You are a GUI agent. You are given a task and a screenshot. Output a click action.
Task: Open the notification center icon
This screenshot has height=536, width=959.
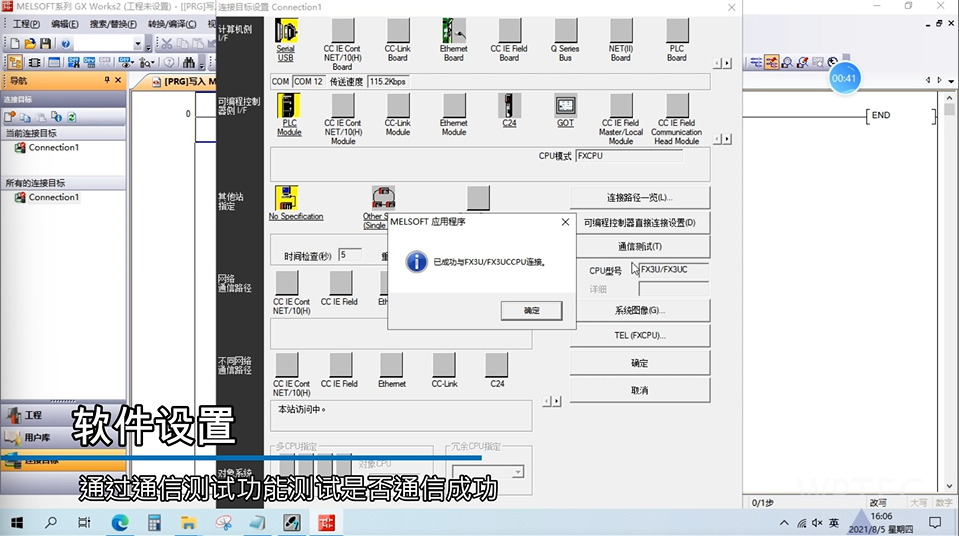pos(935,523)
